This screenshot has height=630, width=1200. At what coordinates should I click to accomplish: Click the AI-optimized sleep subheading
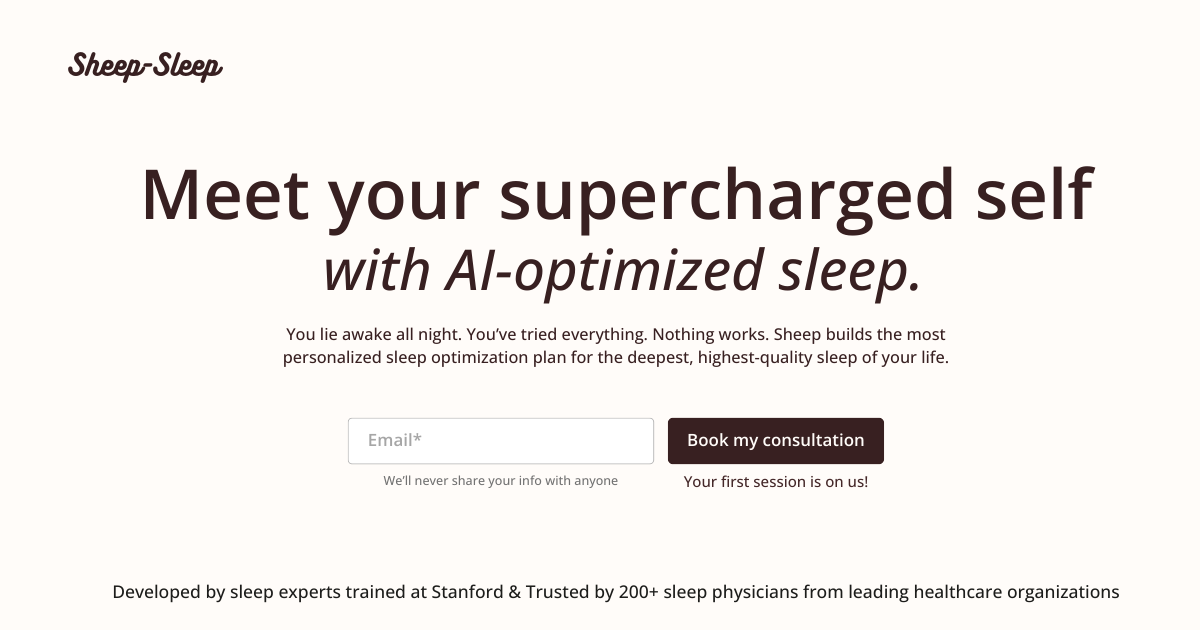[620, 268]
